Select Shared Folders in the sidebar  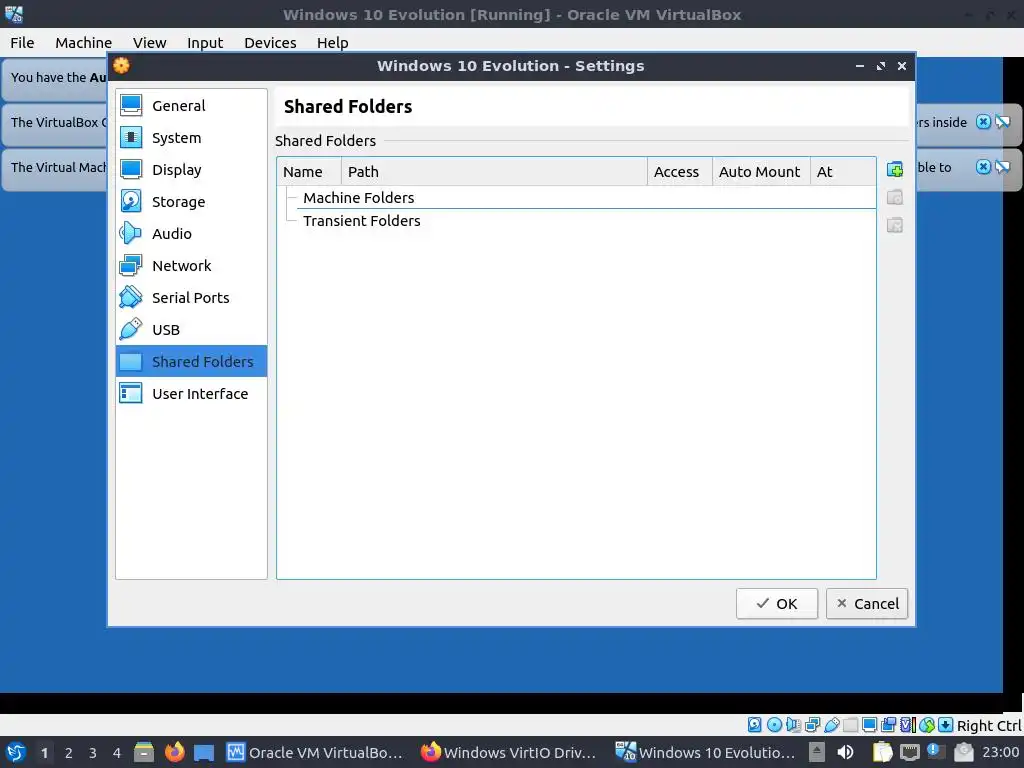tap(191, 361)
